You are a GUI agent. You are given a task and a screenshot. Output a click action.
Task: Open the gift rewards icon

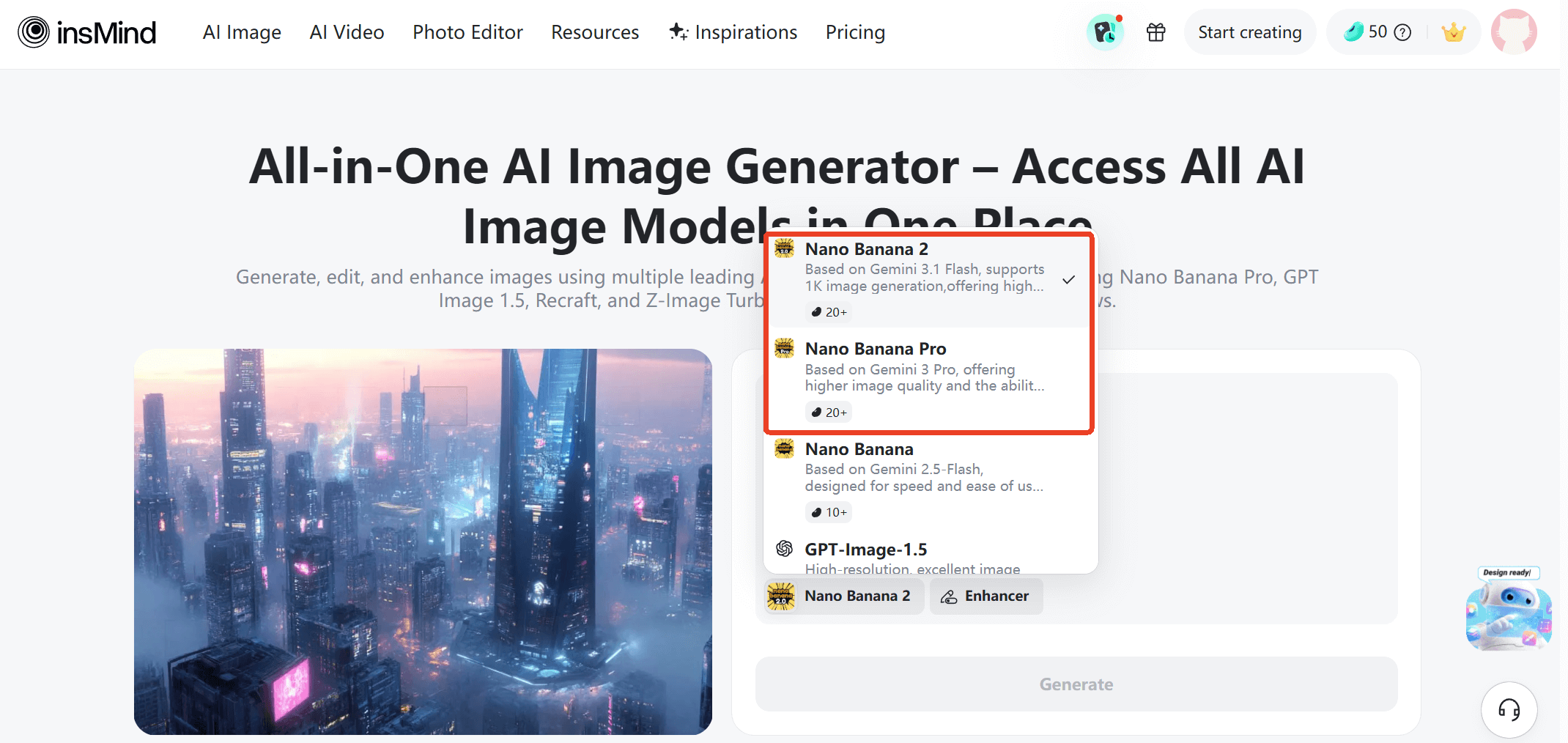(1155, 32)
